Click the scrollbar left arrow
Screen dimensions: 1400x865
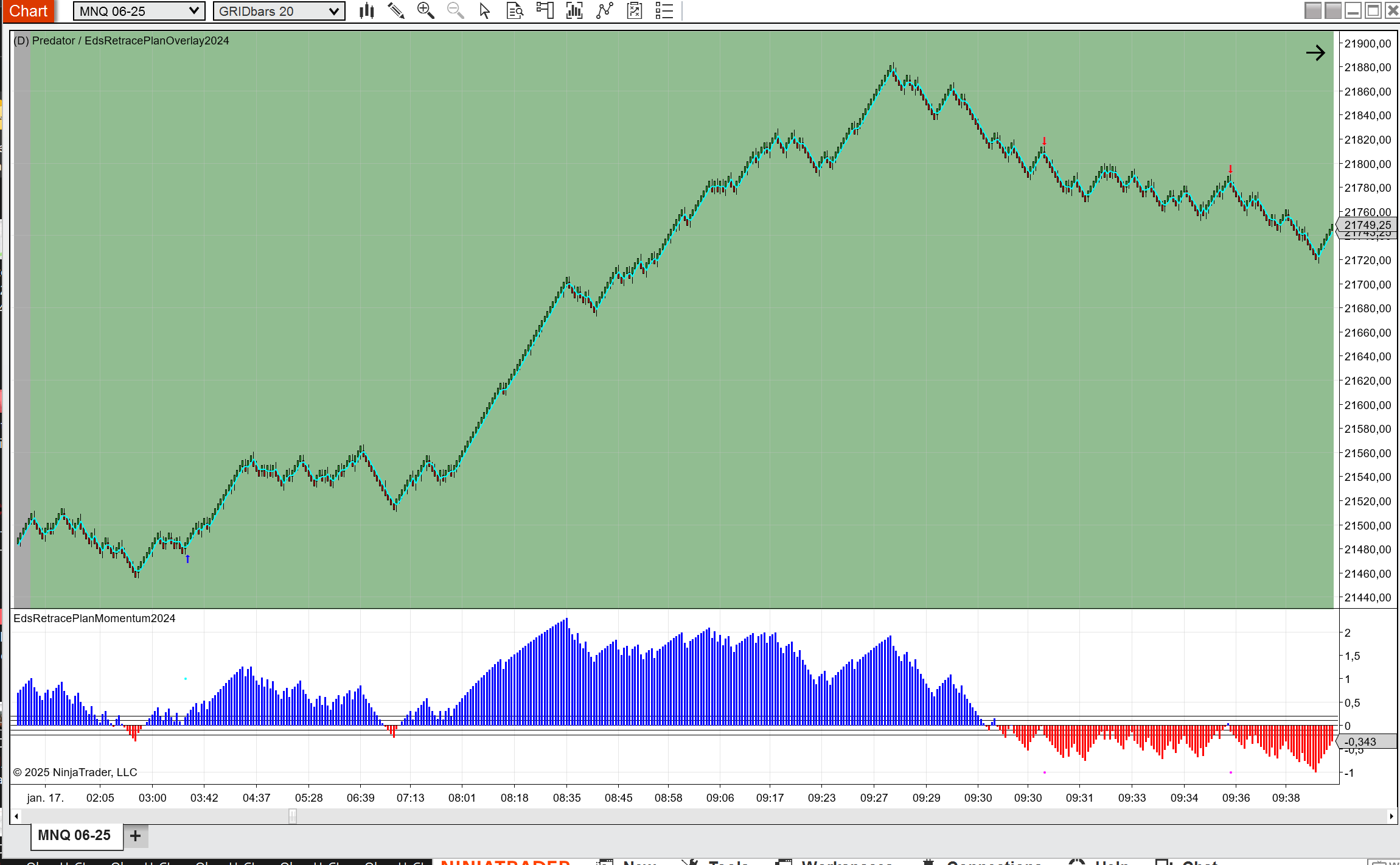(x=16, y=816)
